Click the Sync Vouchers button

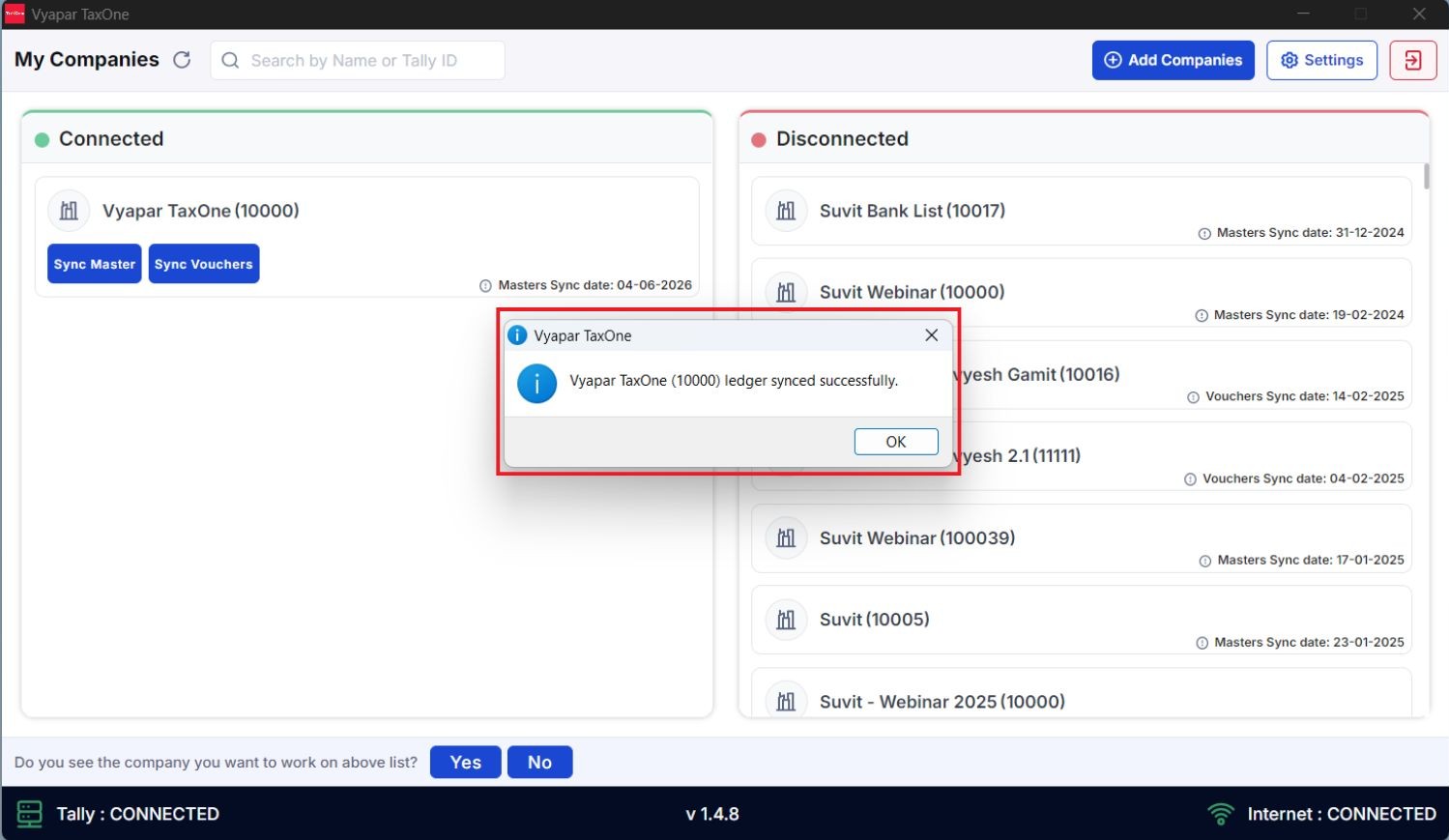tap(204, 264)
